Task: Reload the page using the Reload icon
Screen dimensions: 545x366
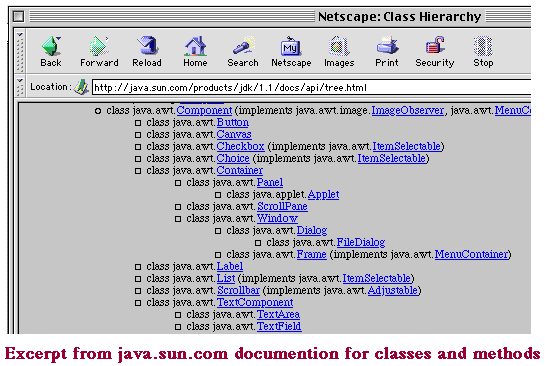Action: pos(147,46)
